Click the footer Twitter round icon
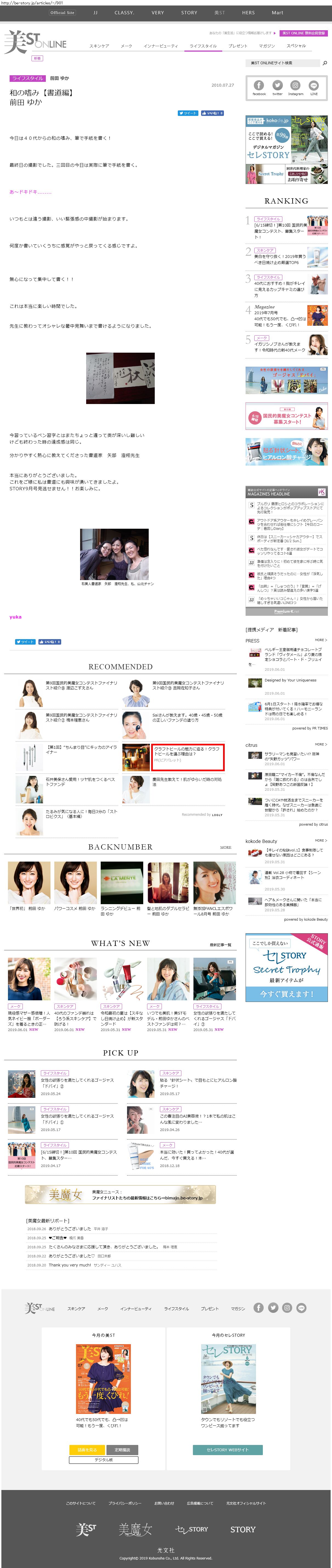 [273, 1307]
